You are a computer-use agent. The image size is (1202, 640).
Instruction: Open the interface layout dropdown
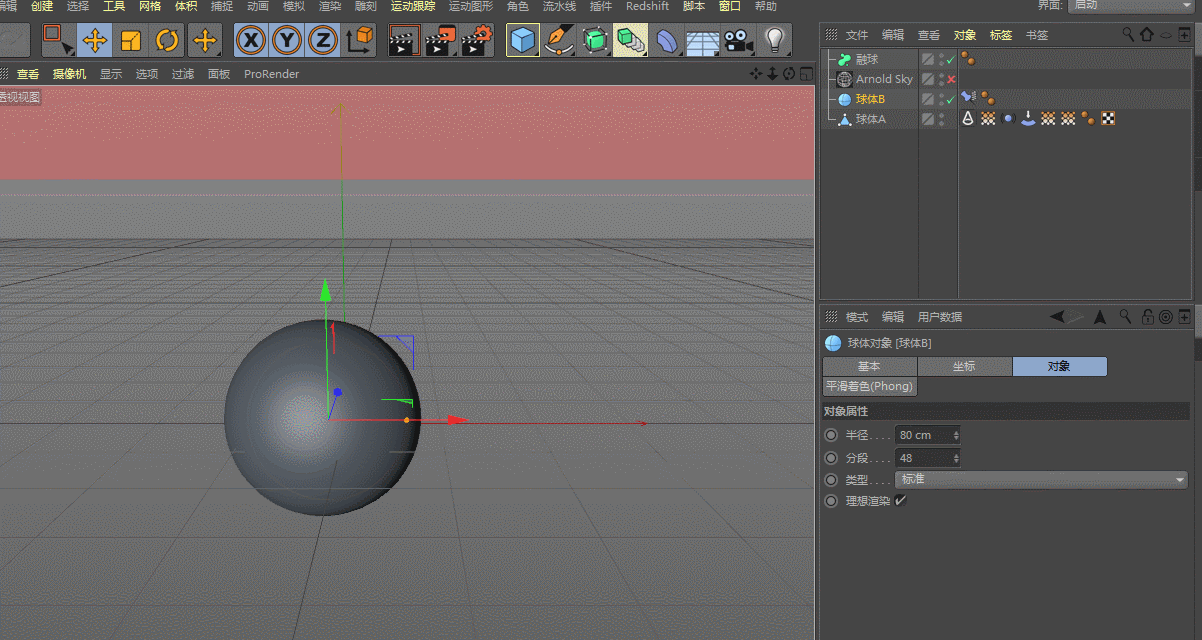click(x=1130, y=5)
